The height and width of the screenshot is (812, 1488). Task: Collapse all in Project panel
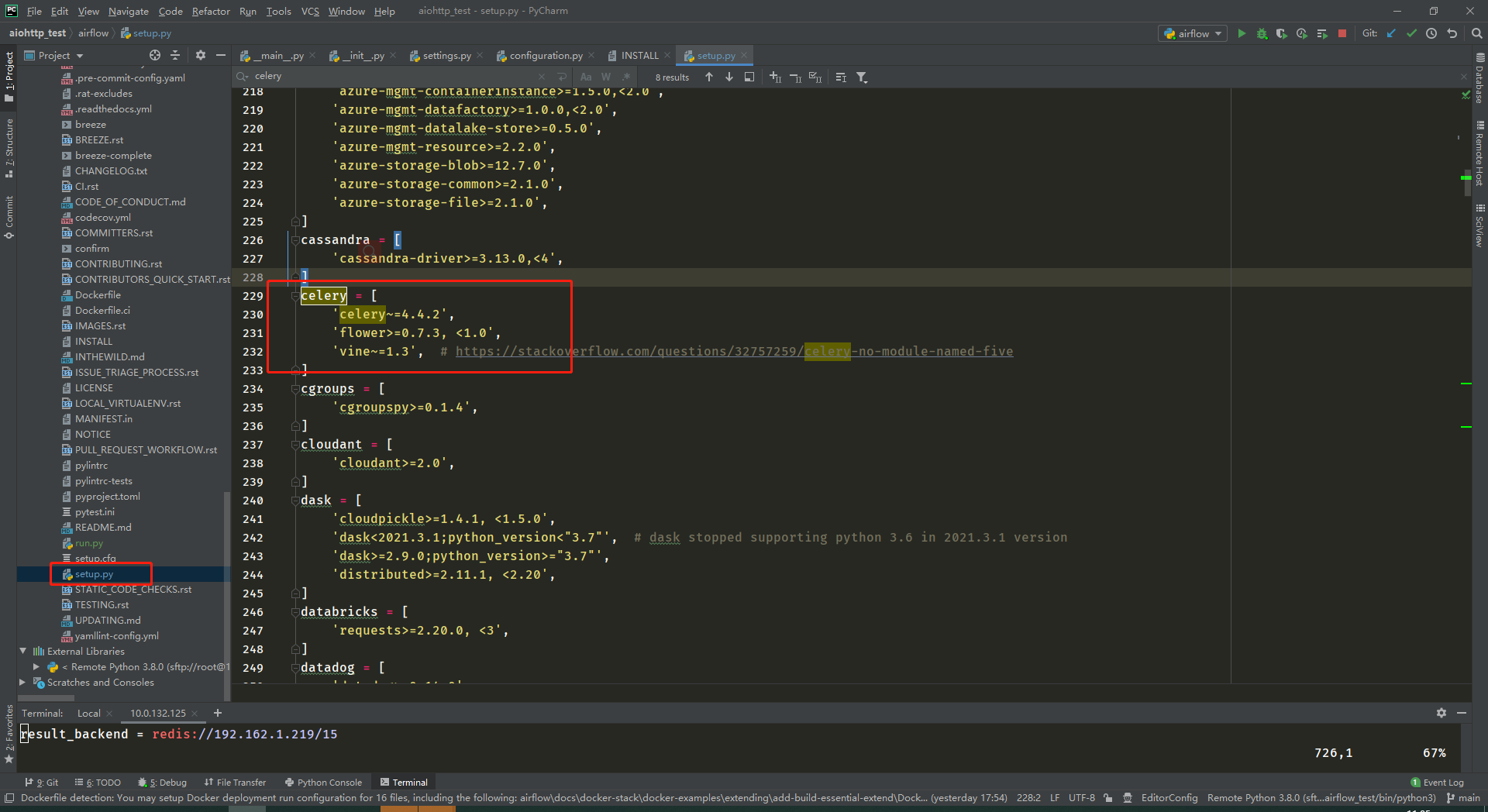[x=175, y=55]
